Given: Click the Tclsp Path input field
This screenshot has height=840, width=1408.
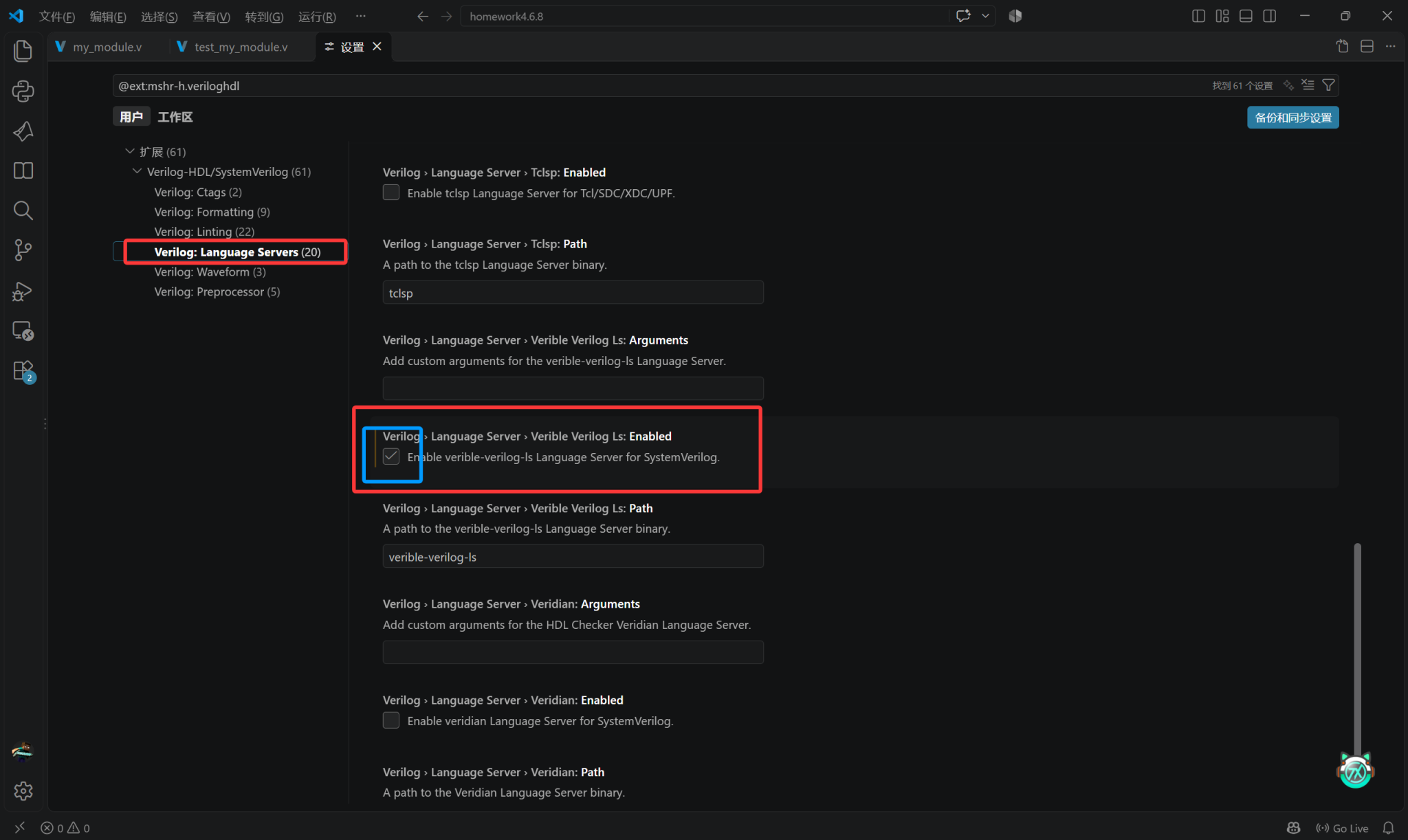Looking at the screenshot, I should pyautogui.click(x=573, y=293).
